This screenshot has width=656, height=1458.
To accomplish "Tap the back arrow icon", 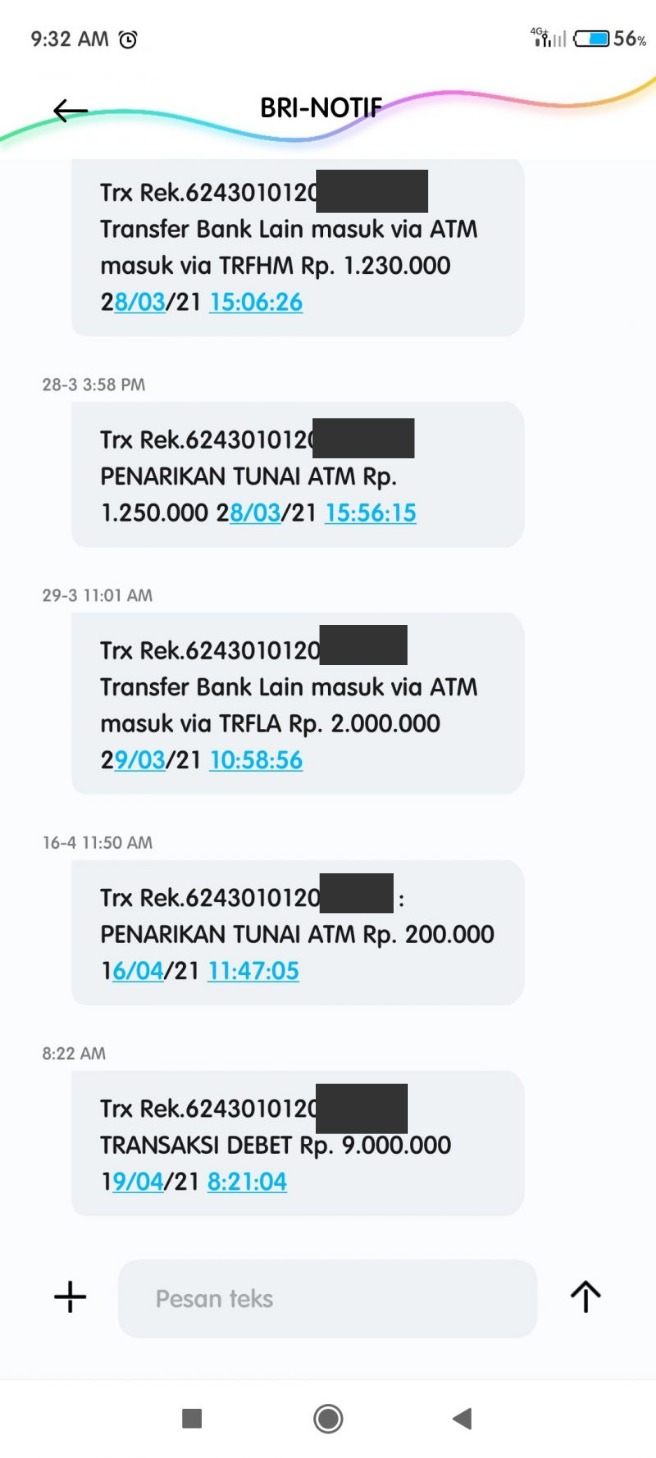I will click(x=70, y=111).
